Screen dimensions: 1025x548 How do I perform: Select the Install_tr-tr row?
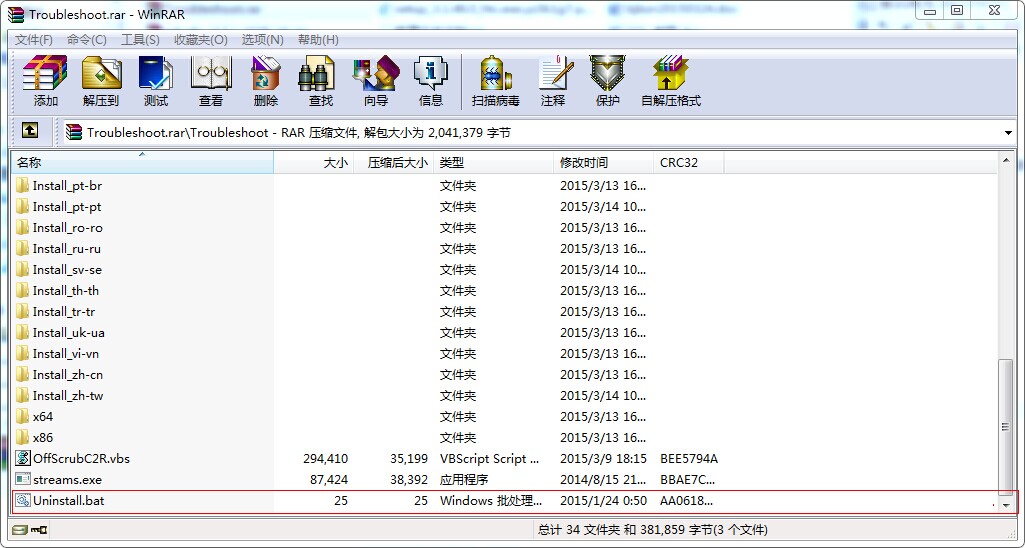point(505,311)
